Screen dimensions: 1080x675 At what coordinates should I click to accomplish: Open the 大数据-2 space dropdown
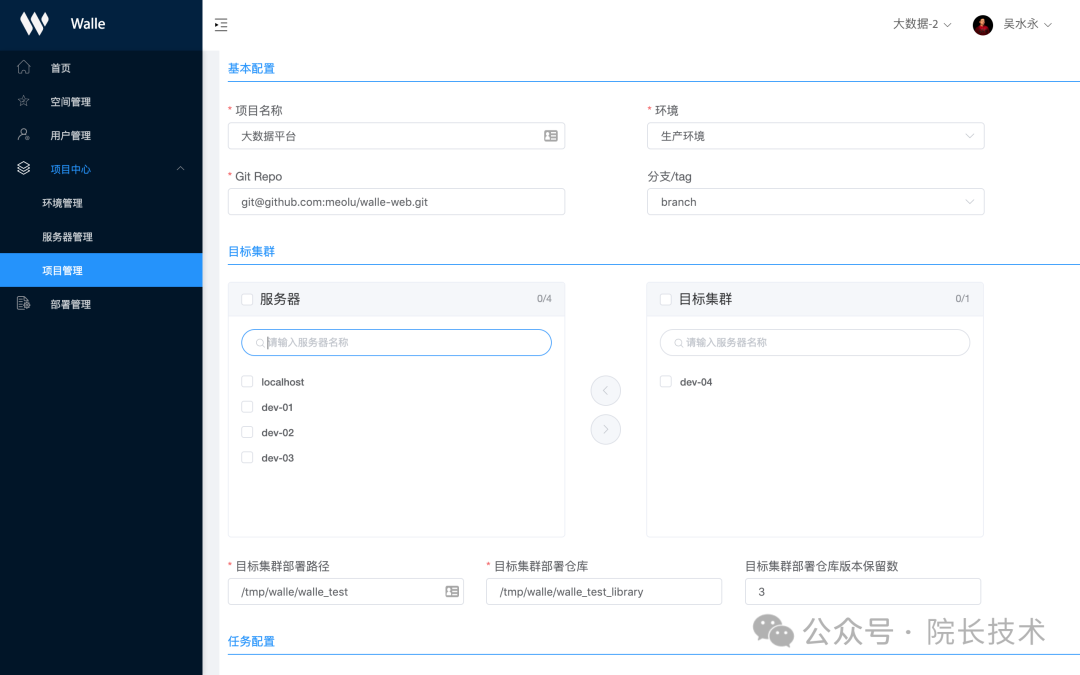click(922, 24)
